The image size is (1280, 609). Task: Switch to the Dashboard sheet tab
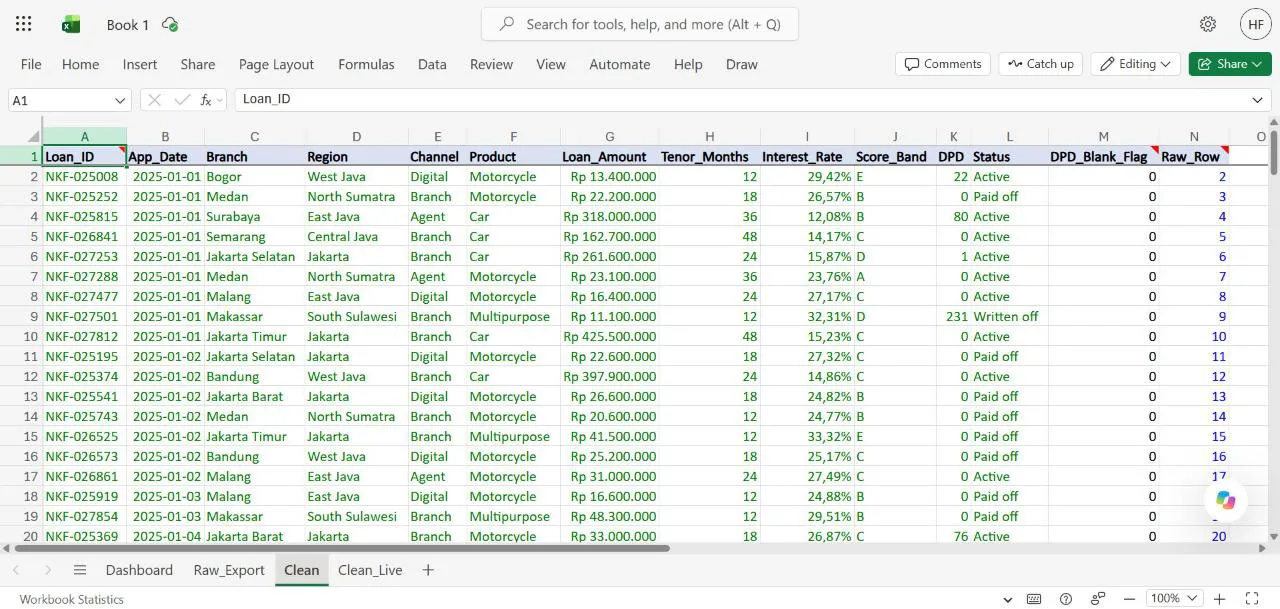coord(139,570)
